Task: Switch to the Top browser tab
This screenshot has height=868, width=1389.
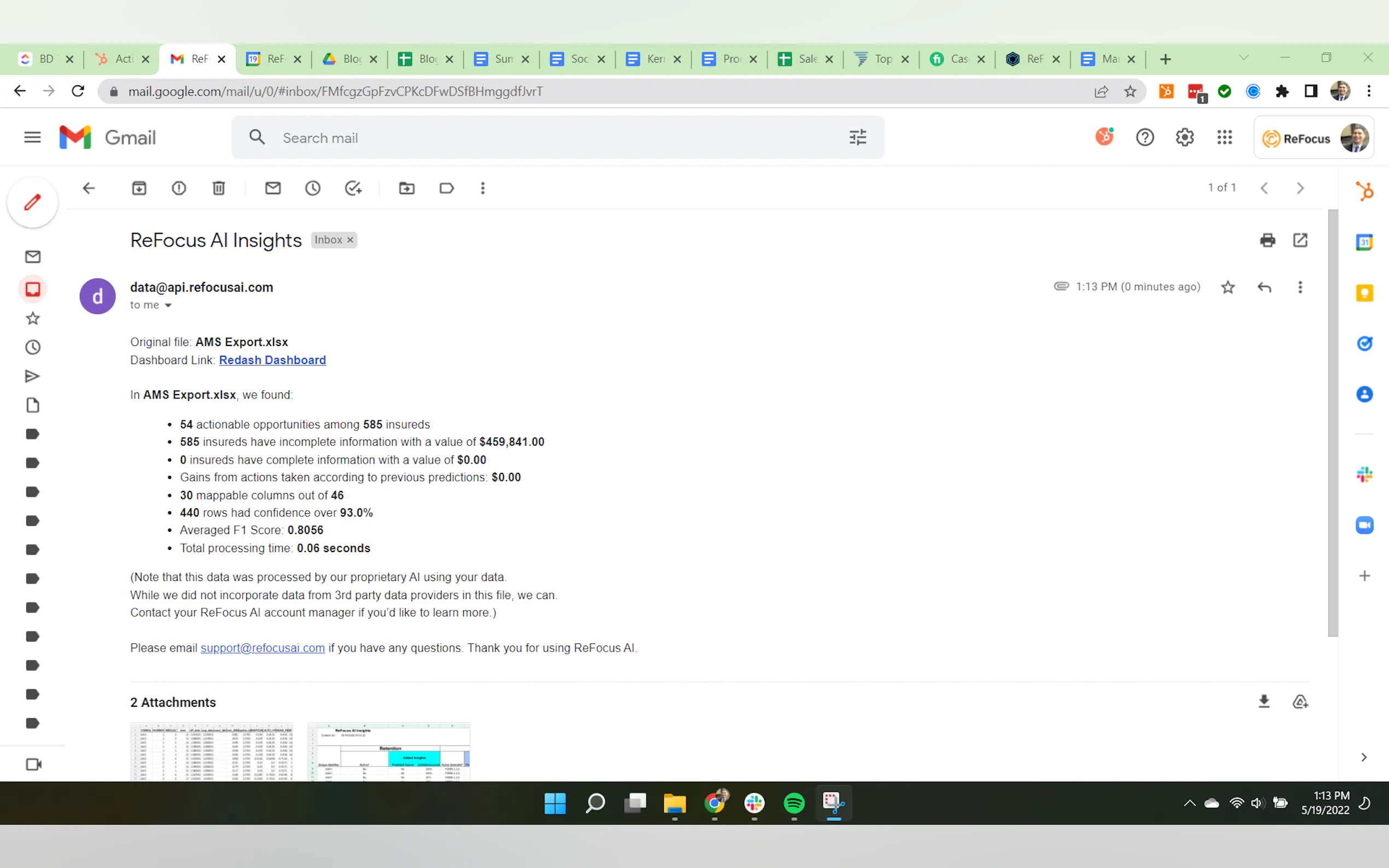Action: (x=879, y=59)
